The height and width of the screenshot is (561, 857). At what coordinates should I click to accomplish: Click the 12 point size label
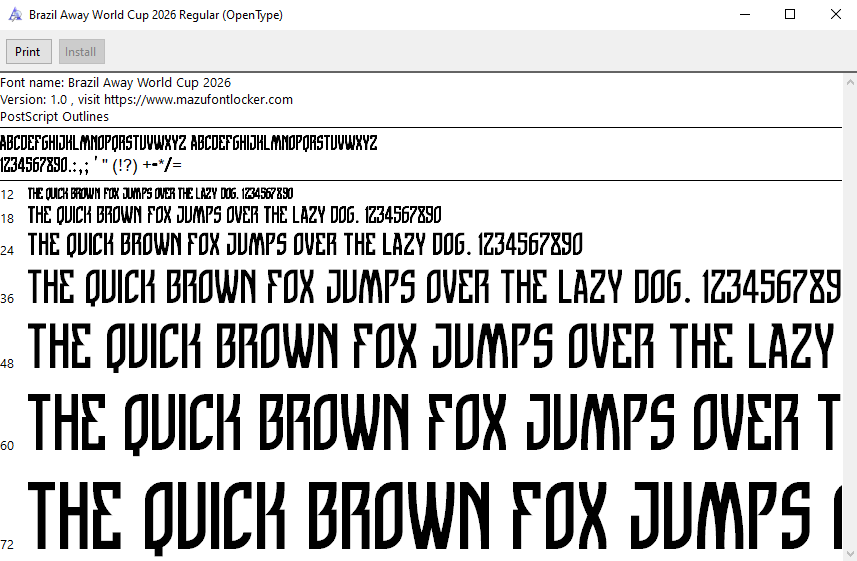tap(7, 194)
